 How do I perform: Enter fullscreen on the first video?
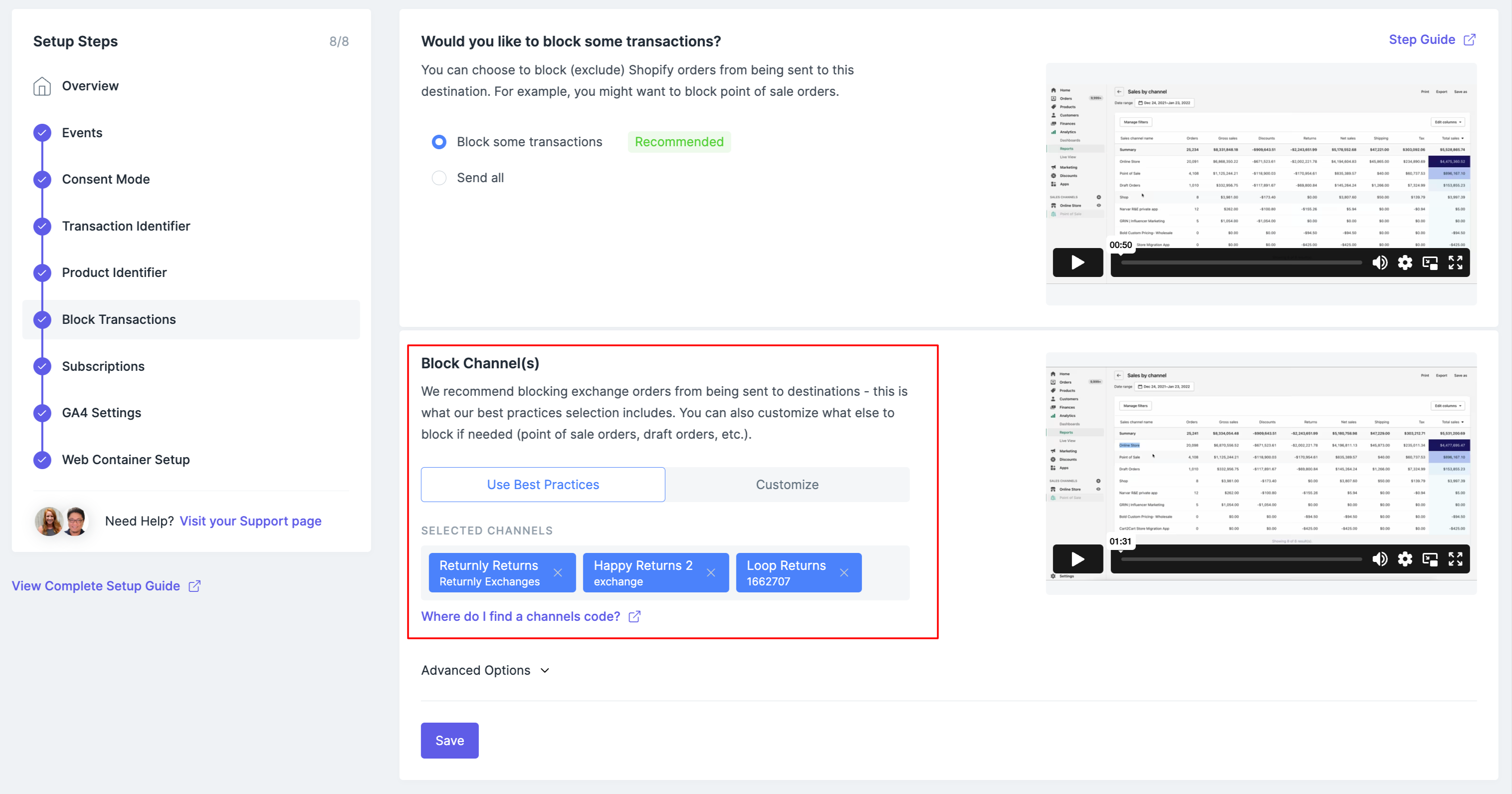tap(1455, 263)
